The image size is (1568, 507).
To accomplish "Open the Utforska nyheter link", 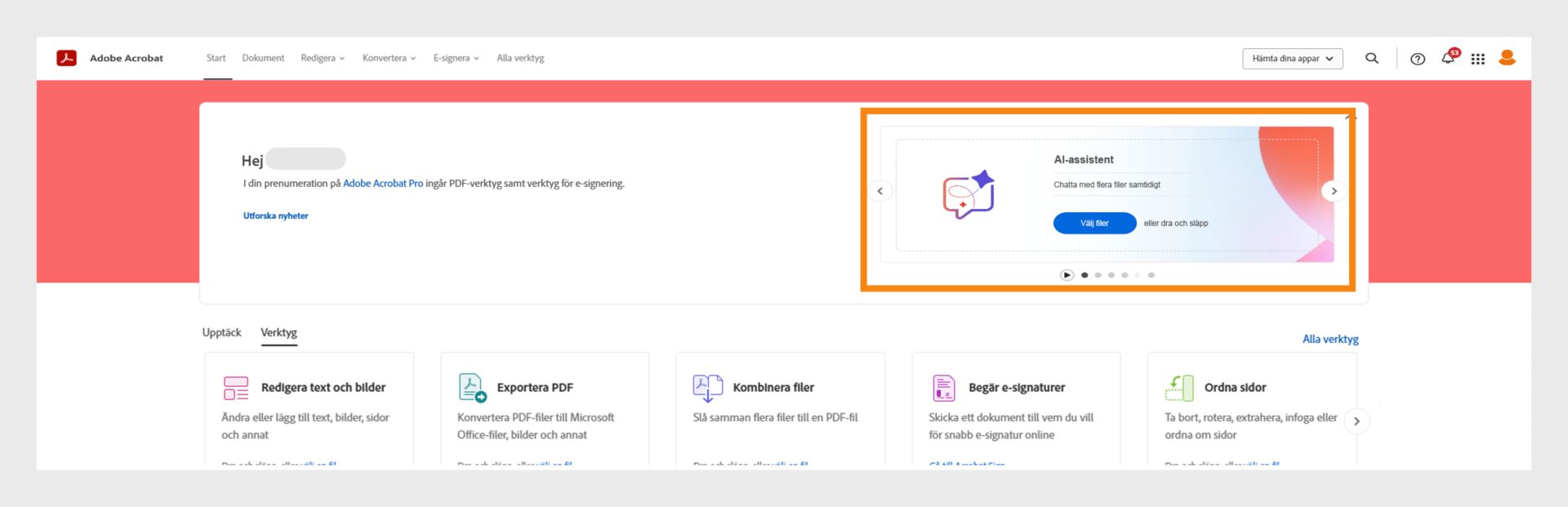I will coord(275,216).
